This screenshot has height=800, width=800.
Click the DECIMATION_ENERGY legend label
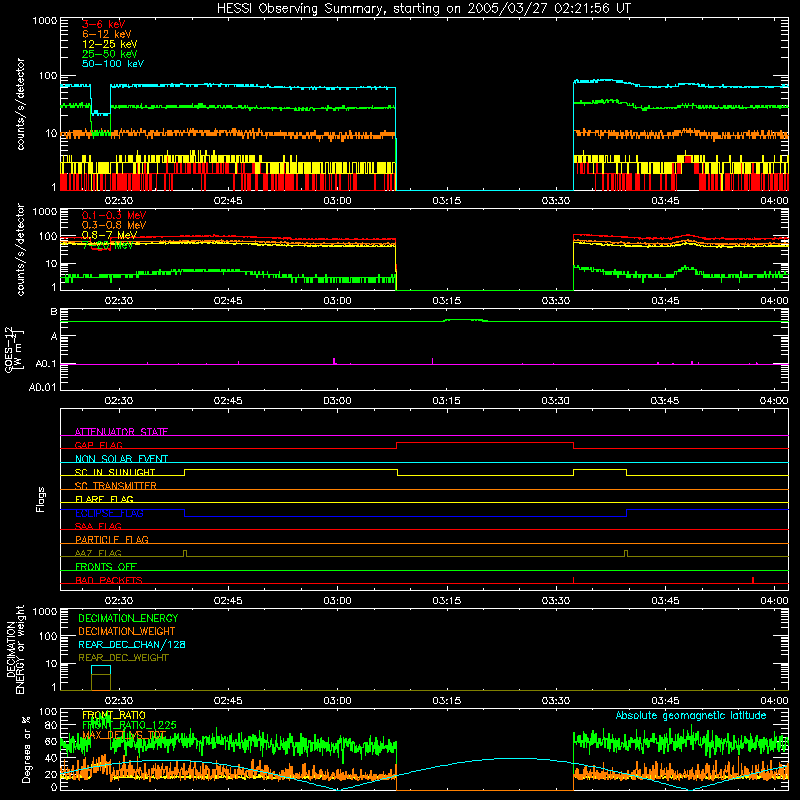[x=128, y=618]
